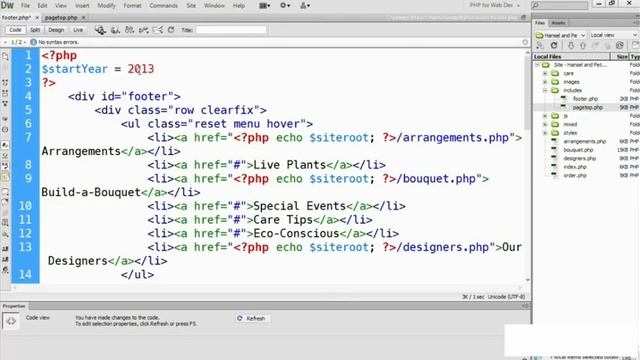This screenshot has width=640, height=360.
Task: Click the Expand All coding toolbar icon
Action: click(x=5, y=103)
